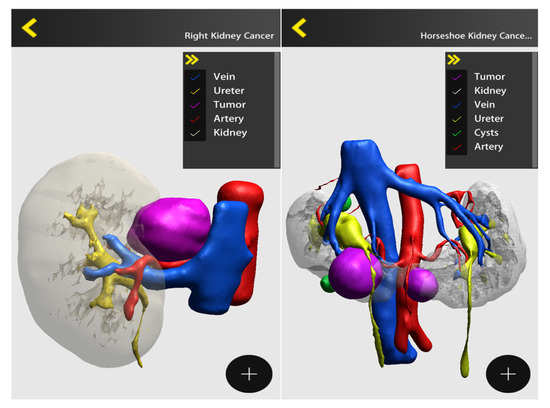Viewport: 550px width, 408px height.
Task: Toggle Artery checkmark in Horseshoe Kidney legend
Action: point(456,147)
